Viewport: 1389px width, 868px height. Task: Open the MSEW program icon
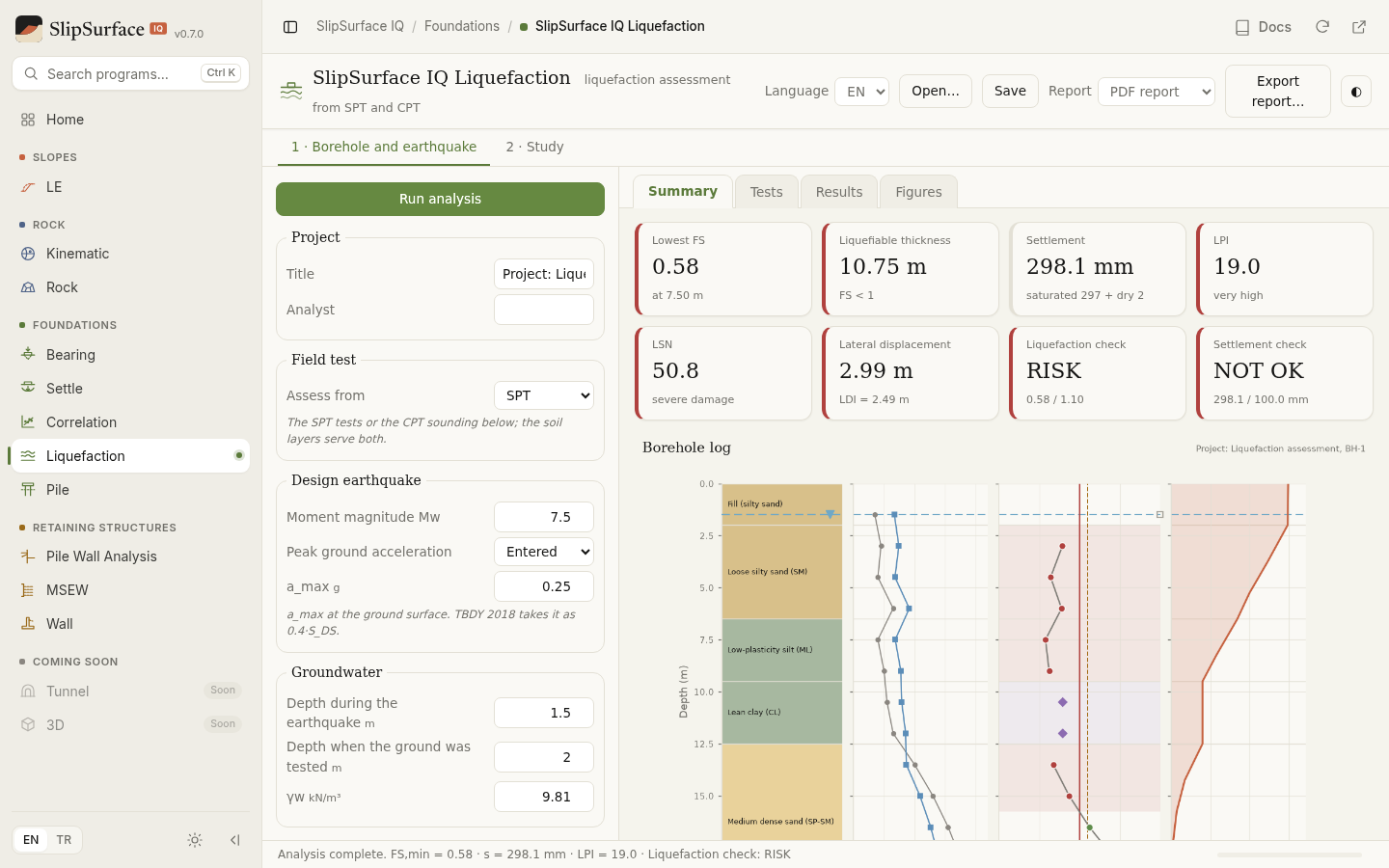pyautogui.click(x=28, y=590)
